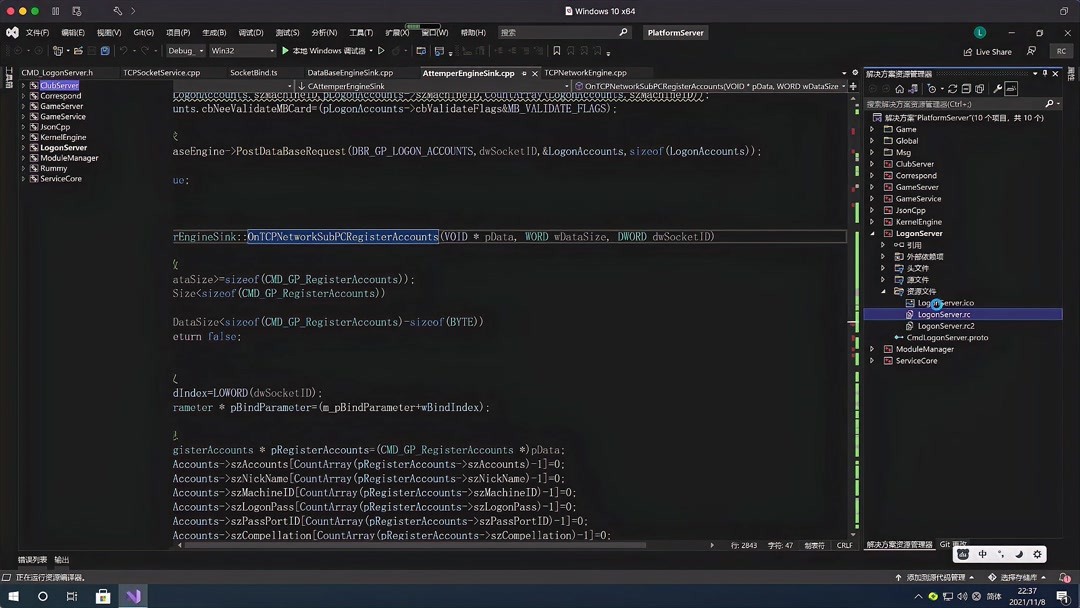Switch to the TCPNetworkEngine.cpp tab

(585, 72)
